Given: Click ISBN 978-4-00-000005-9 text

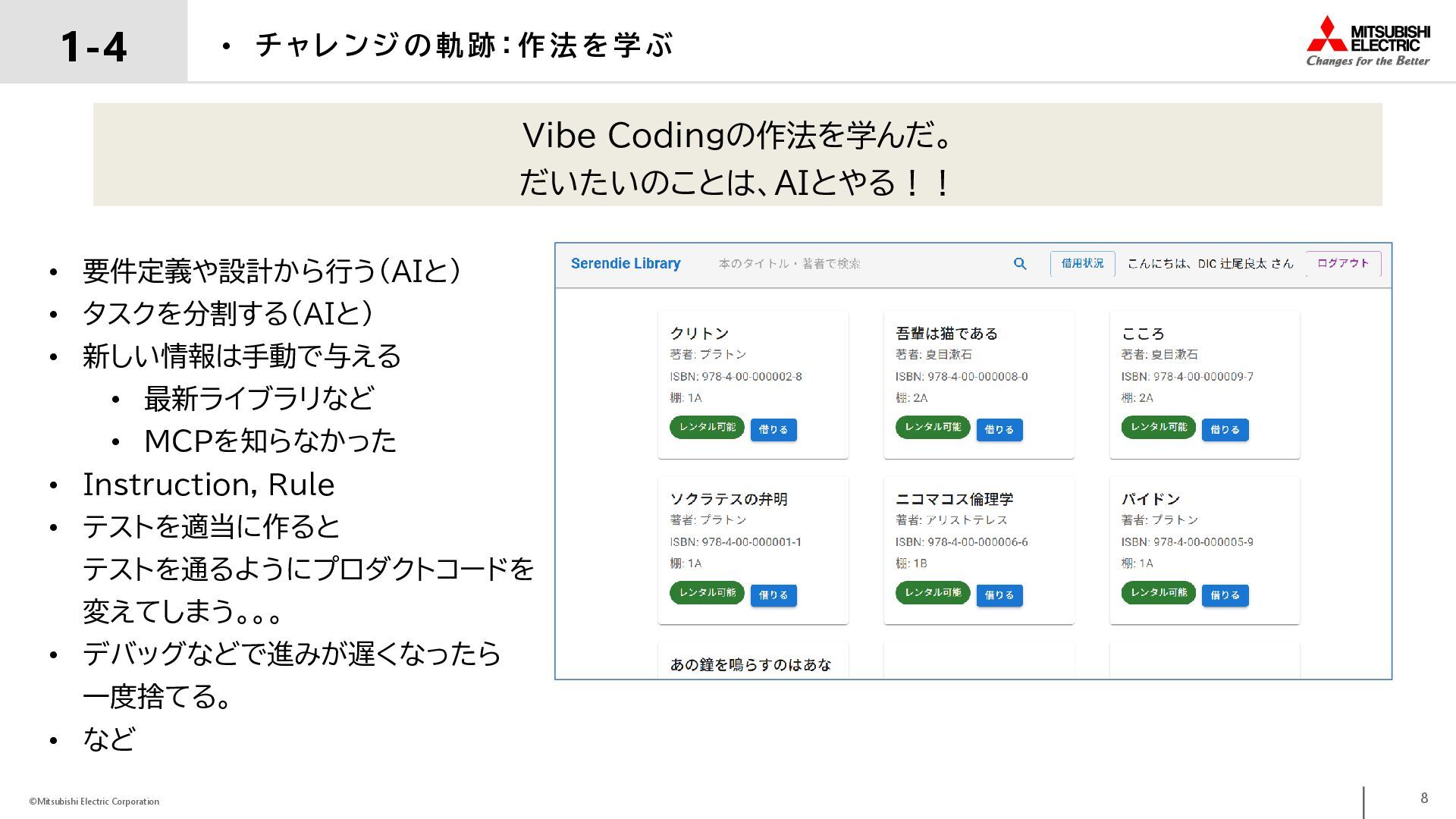Looking at the screenshot, I should 1188,541.
